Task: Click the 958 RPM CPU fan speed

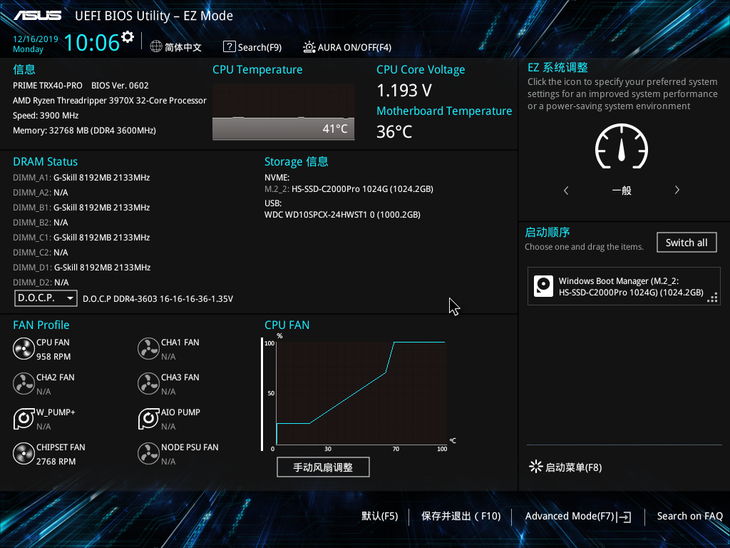Action: pyautogui.click(x=54, y=357)
